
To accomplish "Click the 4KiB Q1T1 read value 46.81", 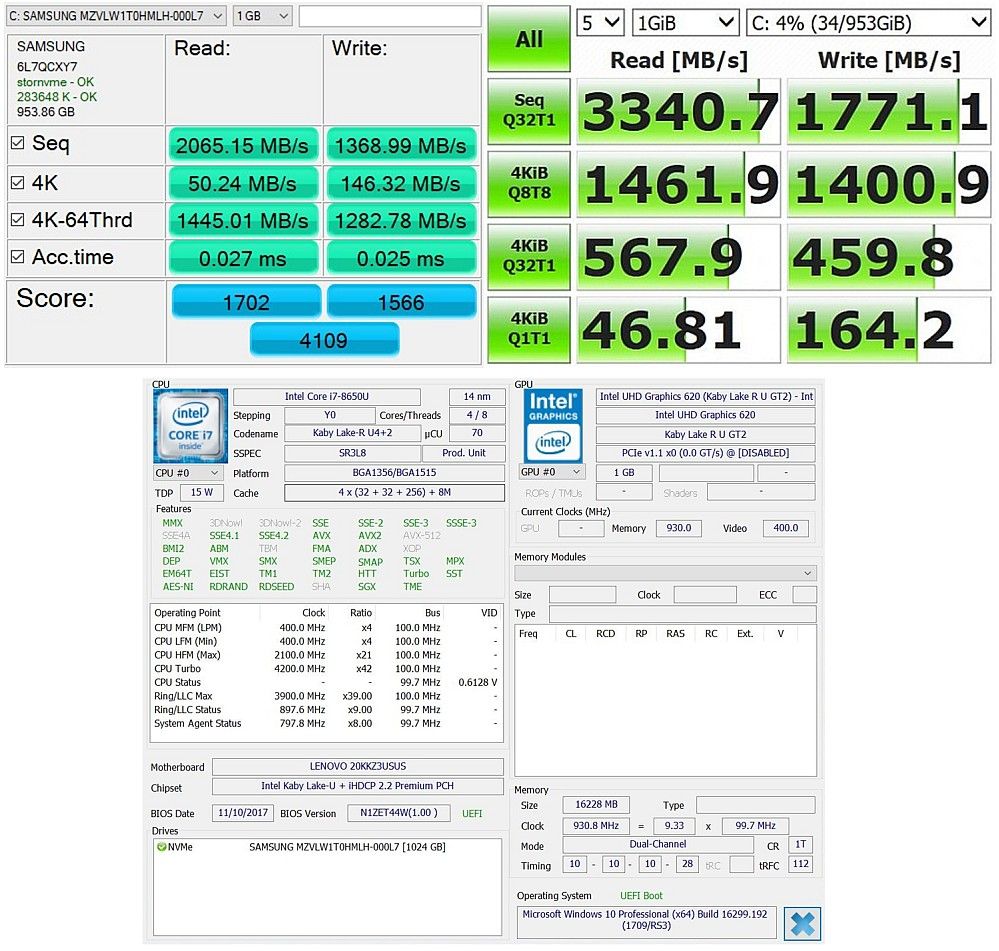I will click(679, 329).
